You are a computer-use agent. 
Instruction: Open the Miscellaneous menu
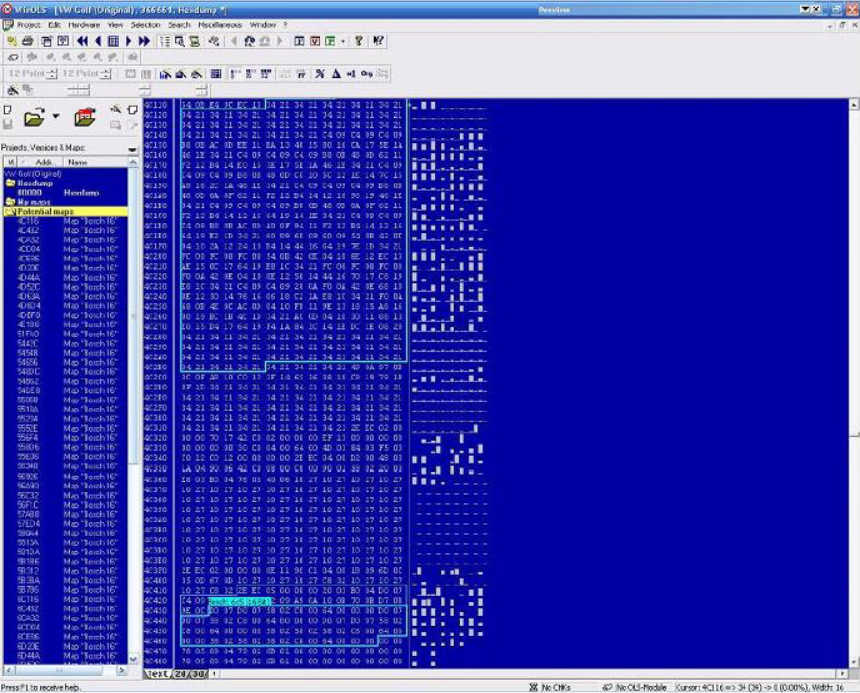219,25
